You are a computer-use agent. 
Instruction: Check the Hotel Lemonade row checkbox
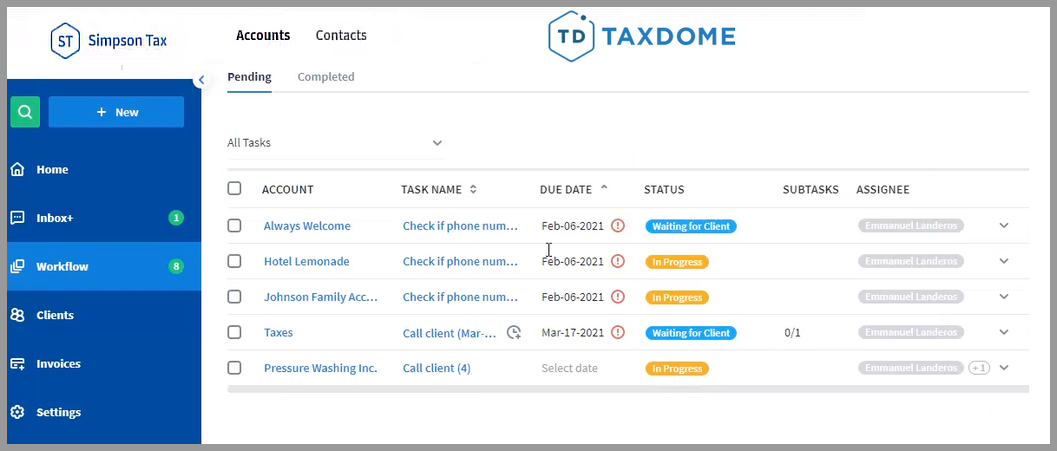pyautogui.click(x=234, y=261)
